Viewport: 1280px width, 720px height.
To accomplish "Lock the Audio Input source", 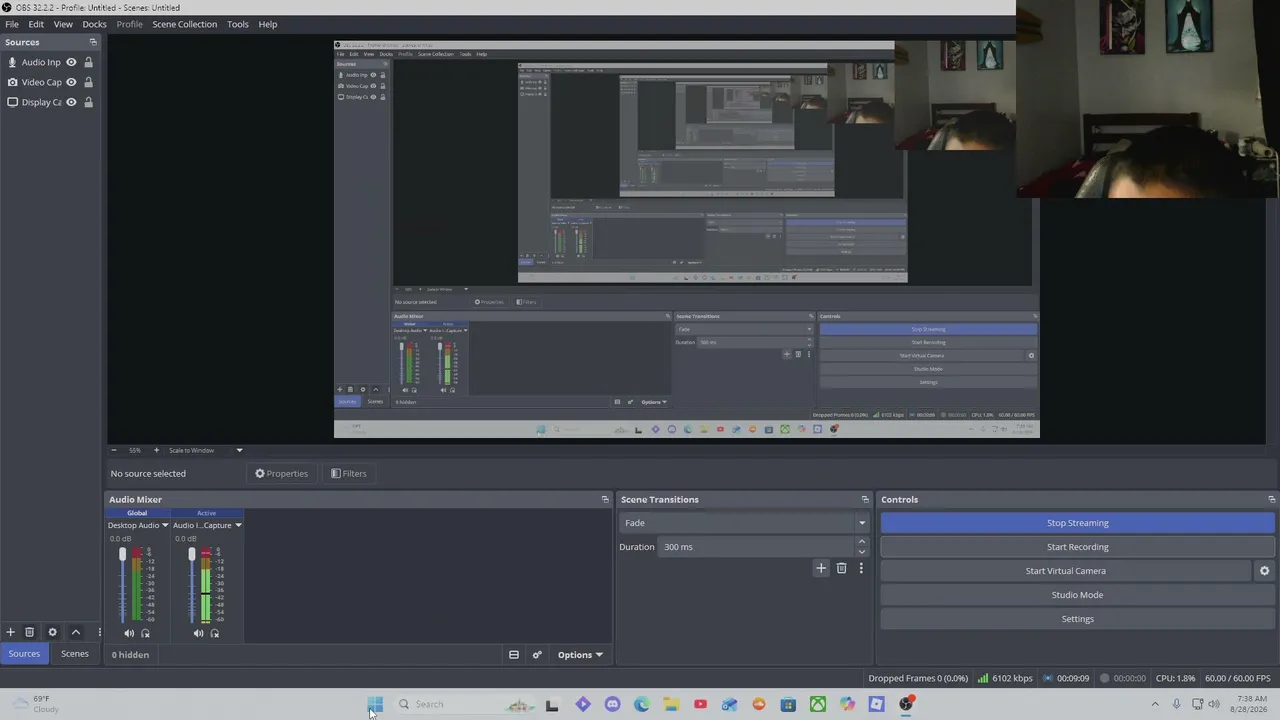I will (88, 62).
